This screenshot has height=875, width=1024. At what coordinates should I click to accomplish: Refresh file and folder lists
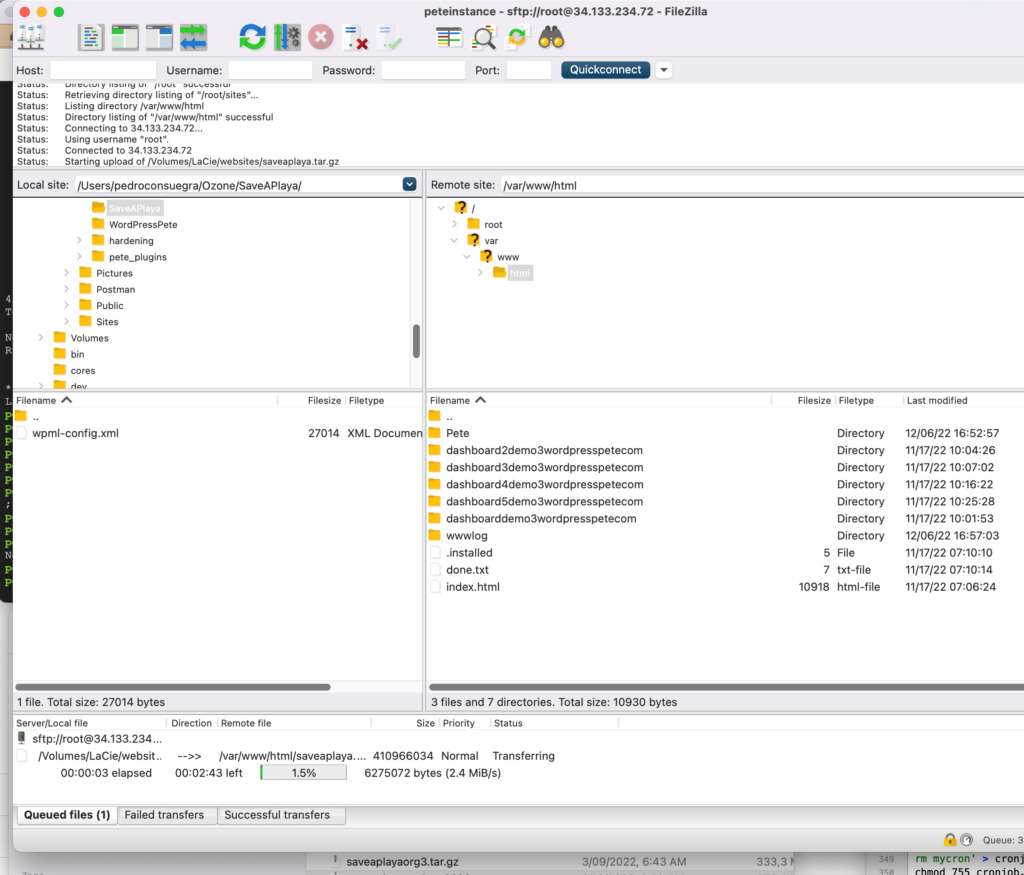[x=253, y=38]
